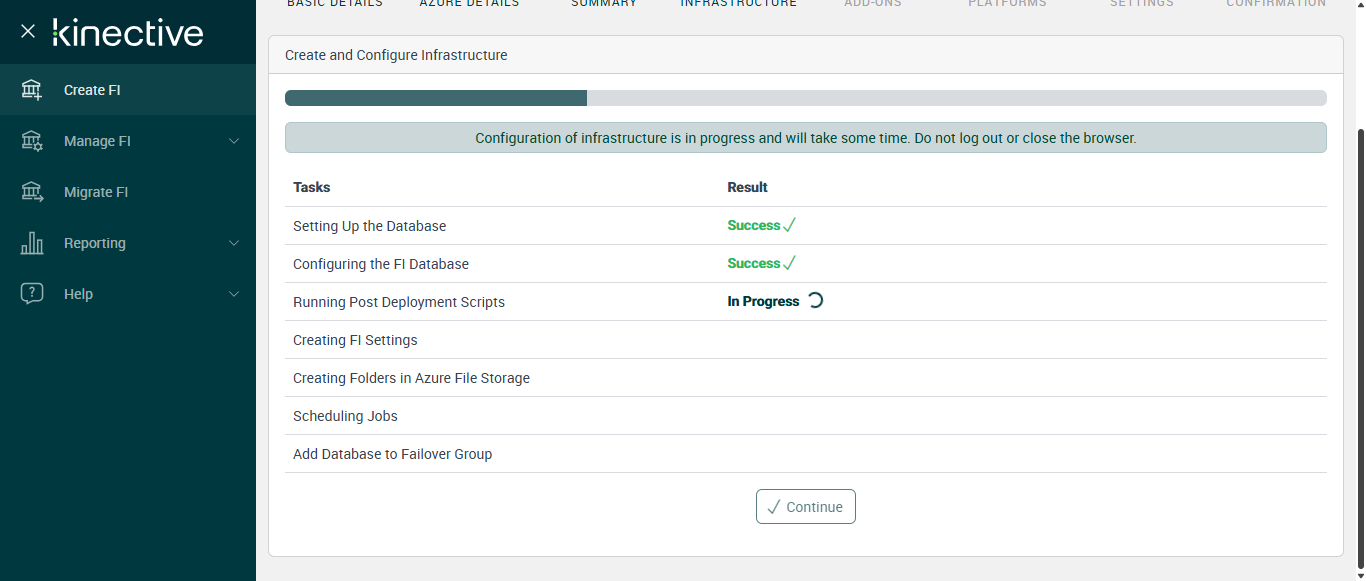The height and width of the screenshot is (581, 1366).
Task: Expand the Help menu chevron
Action: (x=234, y=294)
